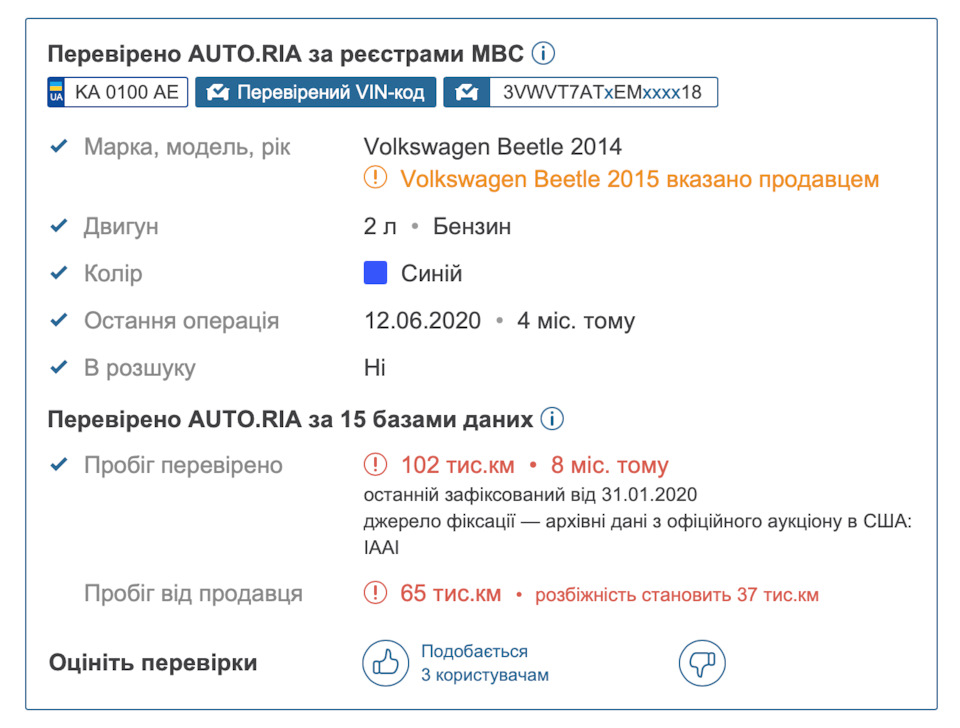Click checkmark next to Марка, модель, рік
The width and height of the screenshot is (960, 728).
coord(59,147)
